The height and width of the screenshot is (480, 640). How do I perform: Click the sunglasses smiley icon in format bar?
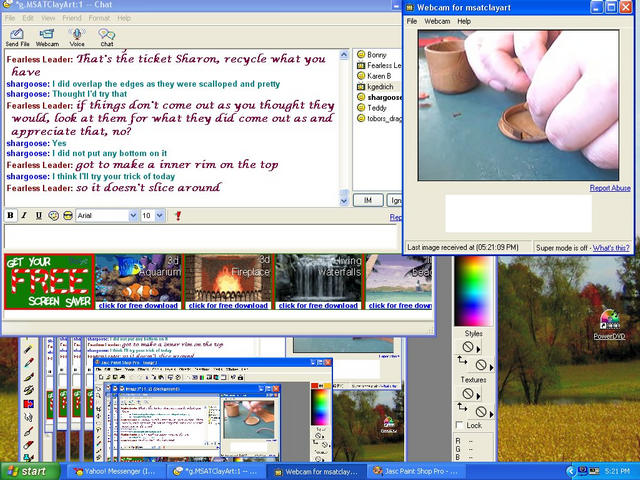[68, 216]
